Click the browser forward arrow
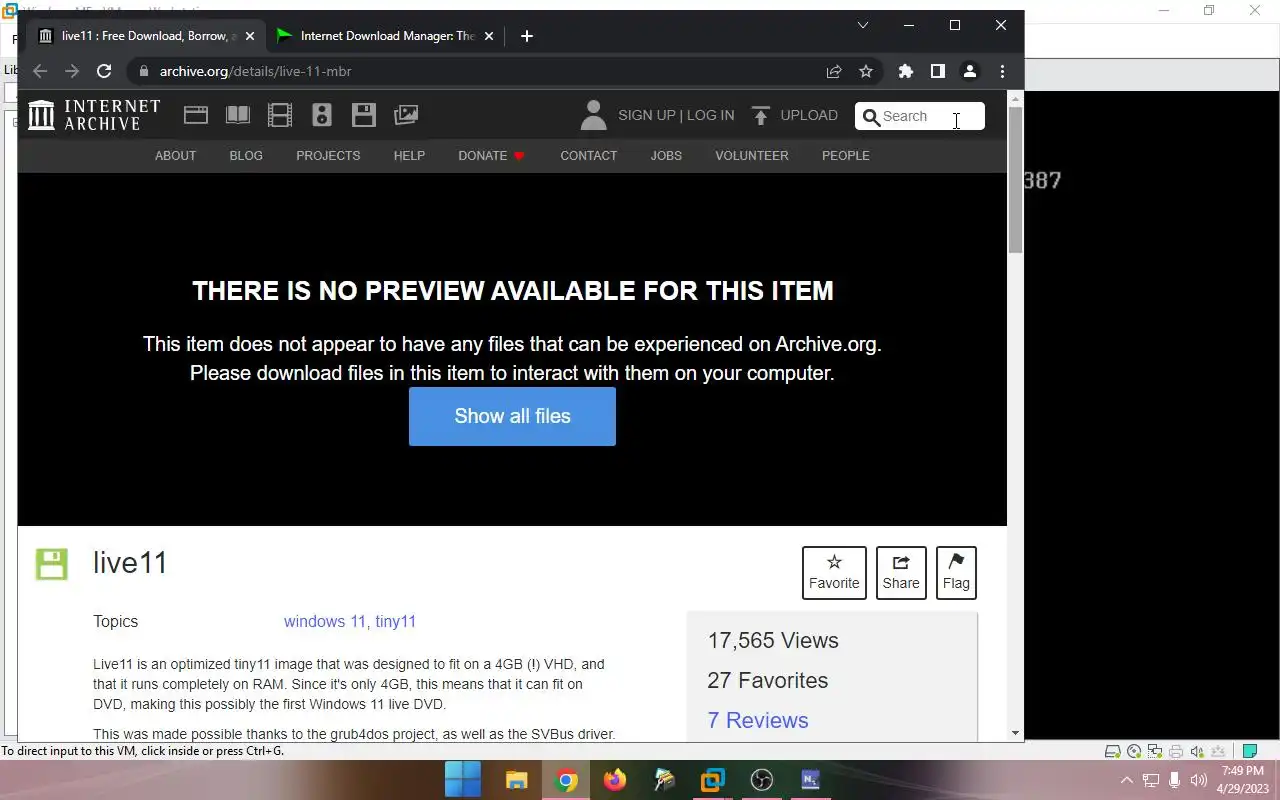 click(x=72, y=71)
